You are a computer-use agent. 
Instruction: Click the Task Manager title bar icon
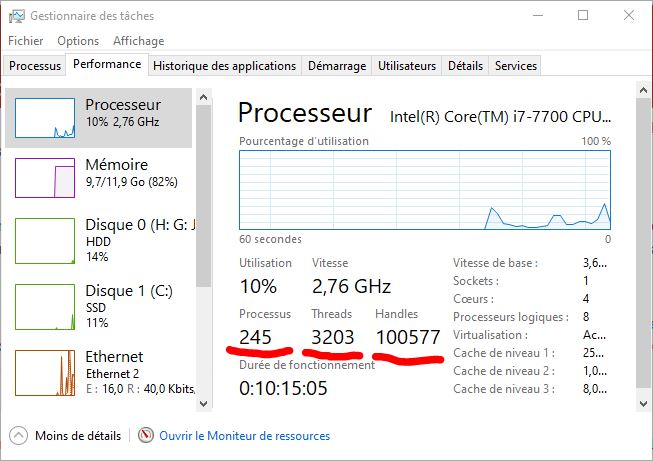pos(15,15)
